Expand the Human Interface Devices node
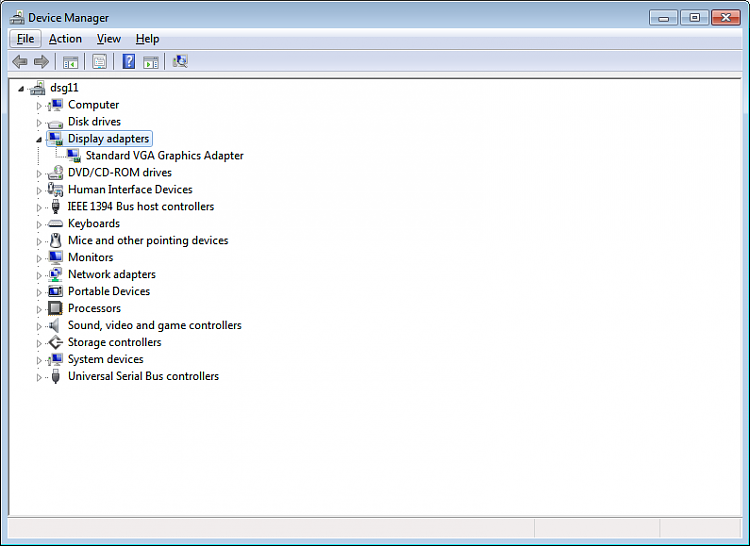The height and width of the screenshot is (546, 750). point(39,190)
